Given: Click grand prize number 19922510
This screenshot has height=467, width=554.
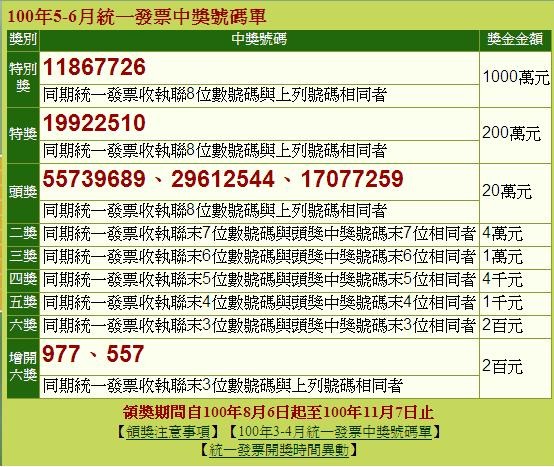Looking at the screenshot, I should 94,123.
